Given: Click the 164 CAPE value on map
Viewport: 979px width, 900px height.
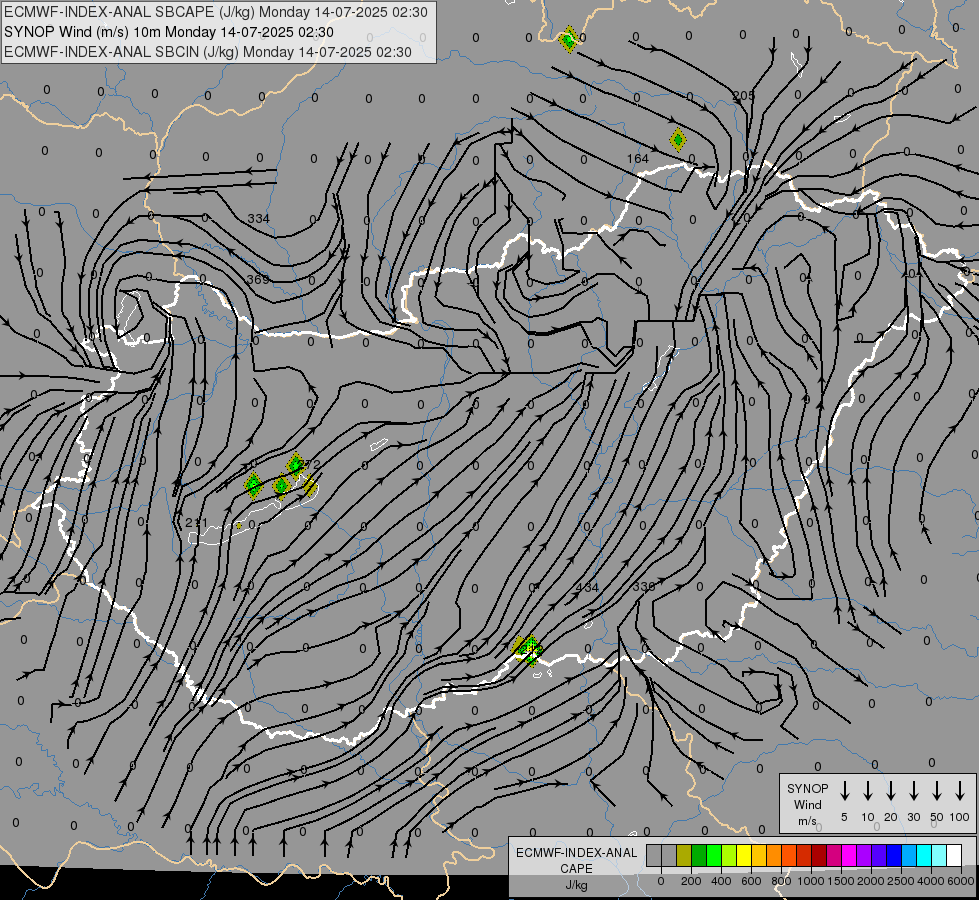Looking at the screenshot, I should point(637,159).
